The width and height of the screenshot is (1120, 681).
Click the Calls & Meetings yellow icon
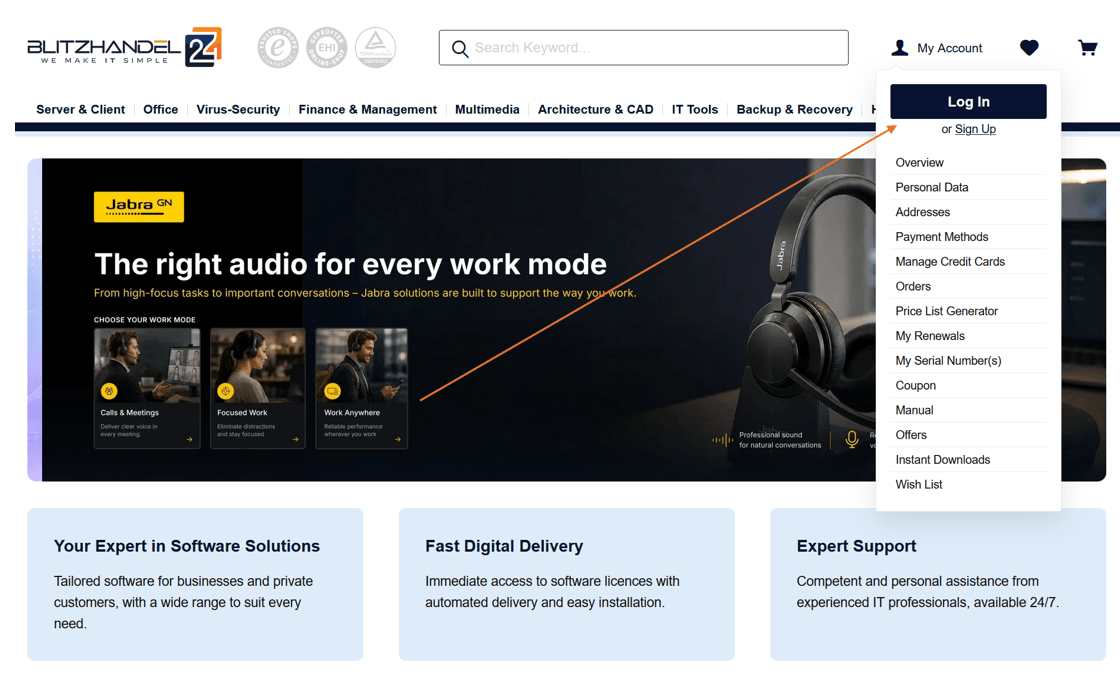[x=109, y=391]
